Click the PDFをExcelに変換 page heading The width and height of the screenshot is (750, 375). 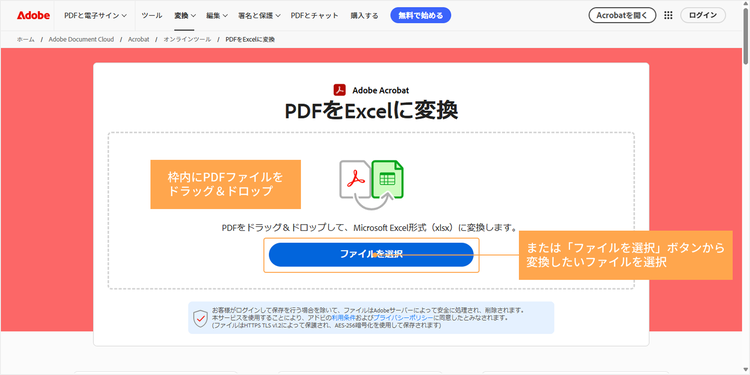[371, 111]
